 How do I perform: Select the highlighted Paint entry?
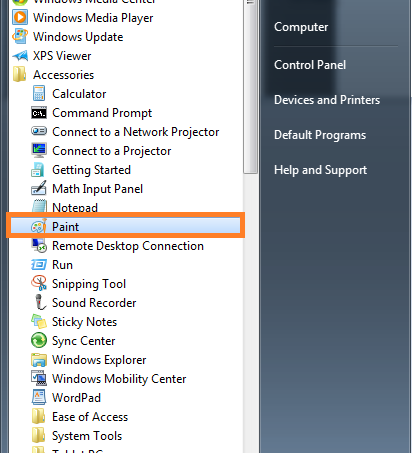[125, 226]
